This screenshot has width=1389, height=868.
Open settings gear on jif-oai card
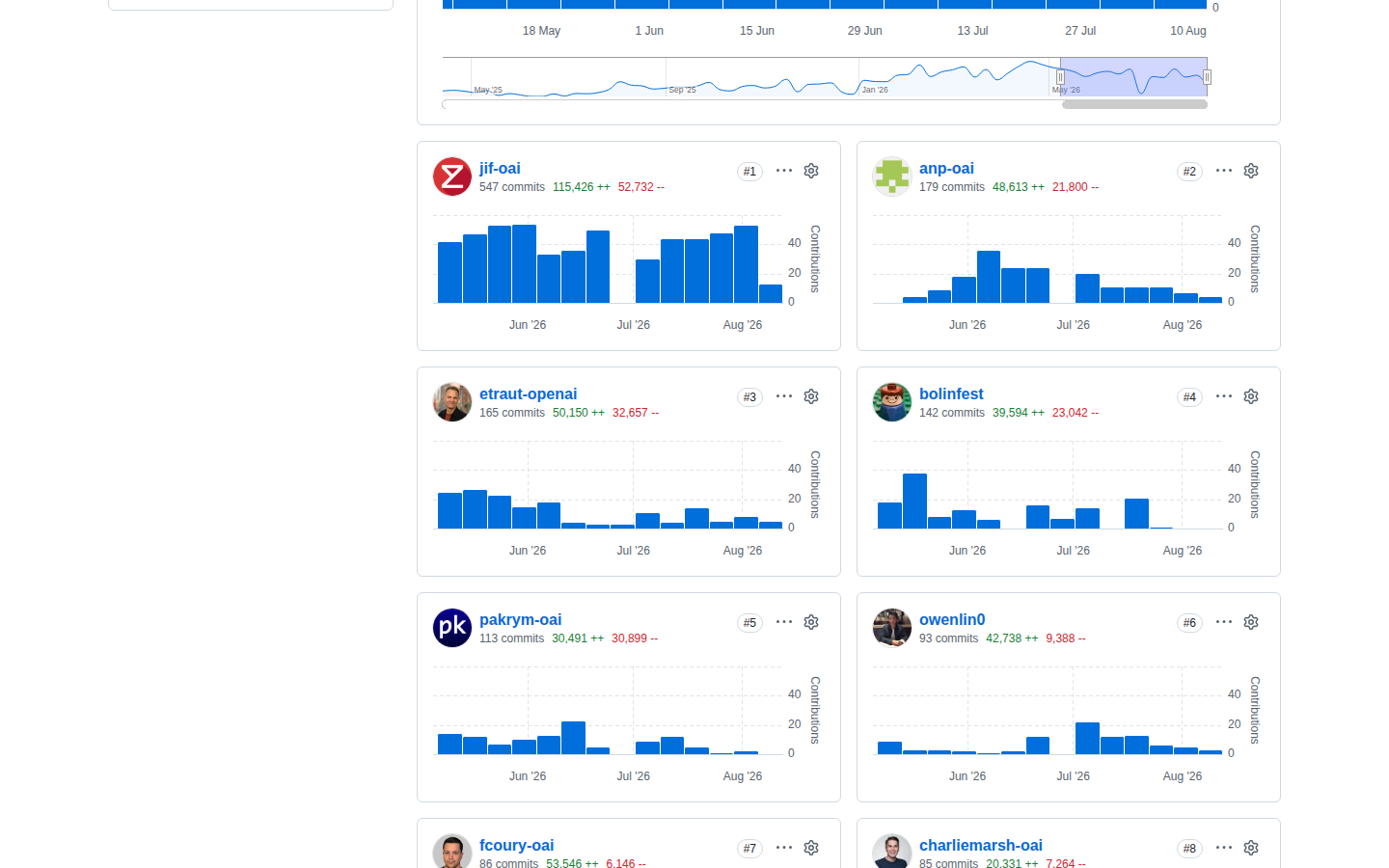pos(811,171)
